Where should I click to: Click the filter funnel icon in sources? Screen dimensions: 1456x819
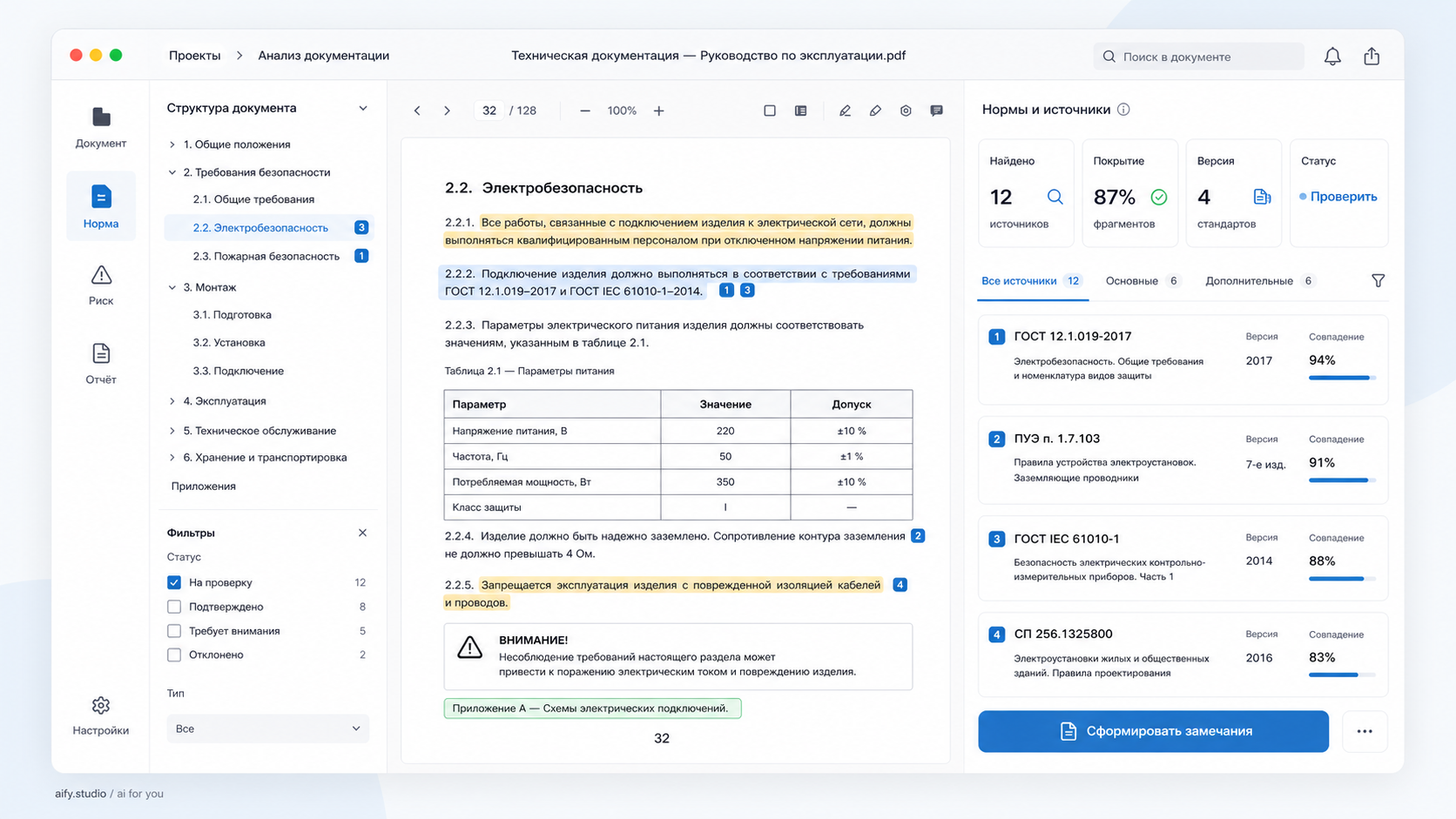point(1378,280)
